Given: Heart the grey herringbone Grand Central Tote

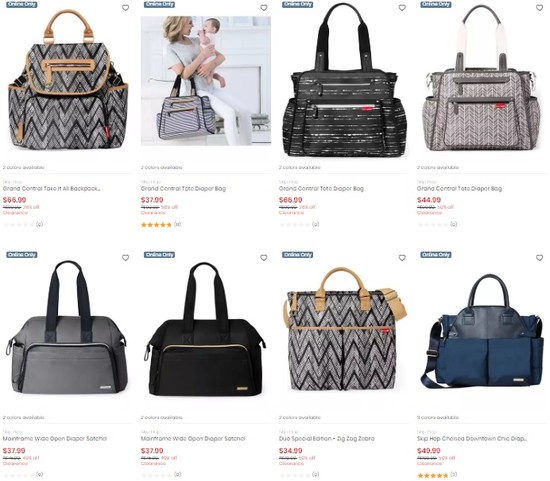Looking at the screenshot, I should coord(539,8).
